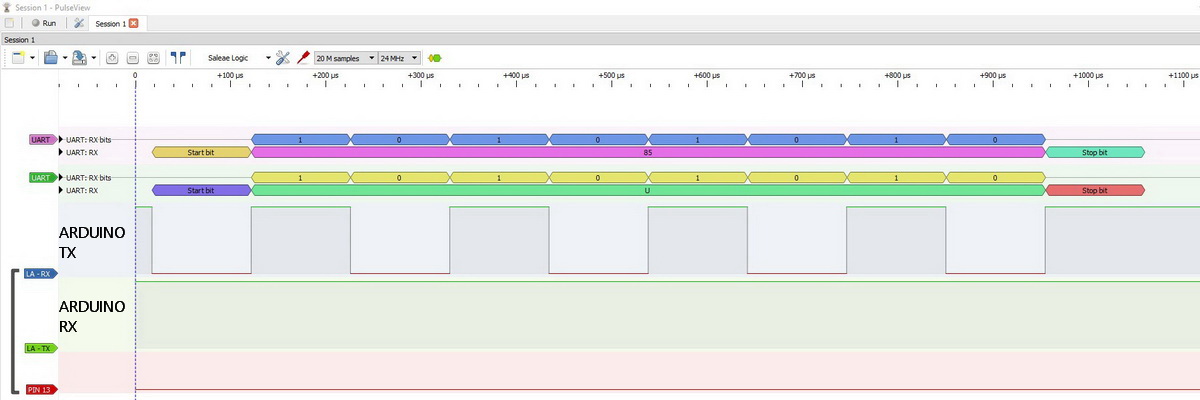Toggle the zoom-to-fit button
Viewport: 1200px width, 400px height.
coord(153,58)
